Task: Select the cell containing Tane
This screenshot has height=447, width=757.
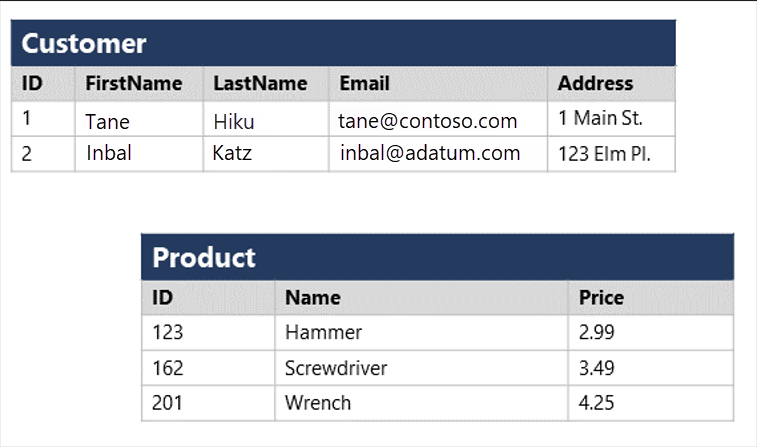Action: tap(107, 122)
